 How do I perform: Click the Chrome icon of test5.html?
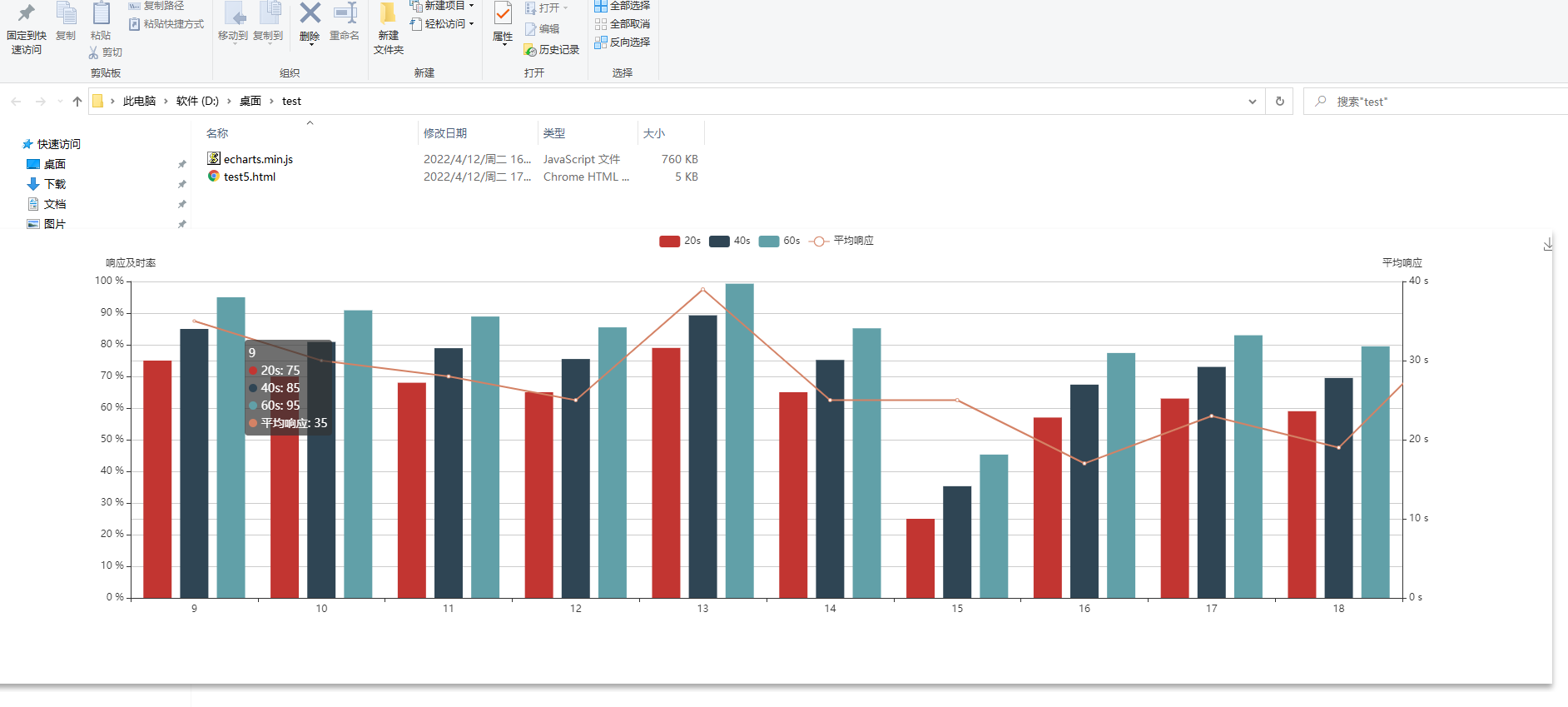tap(214, 176)
